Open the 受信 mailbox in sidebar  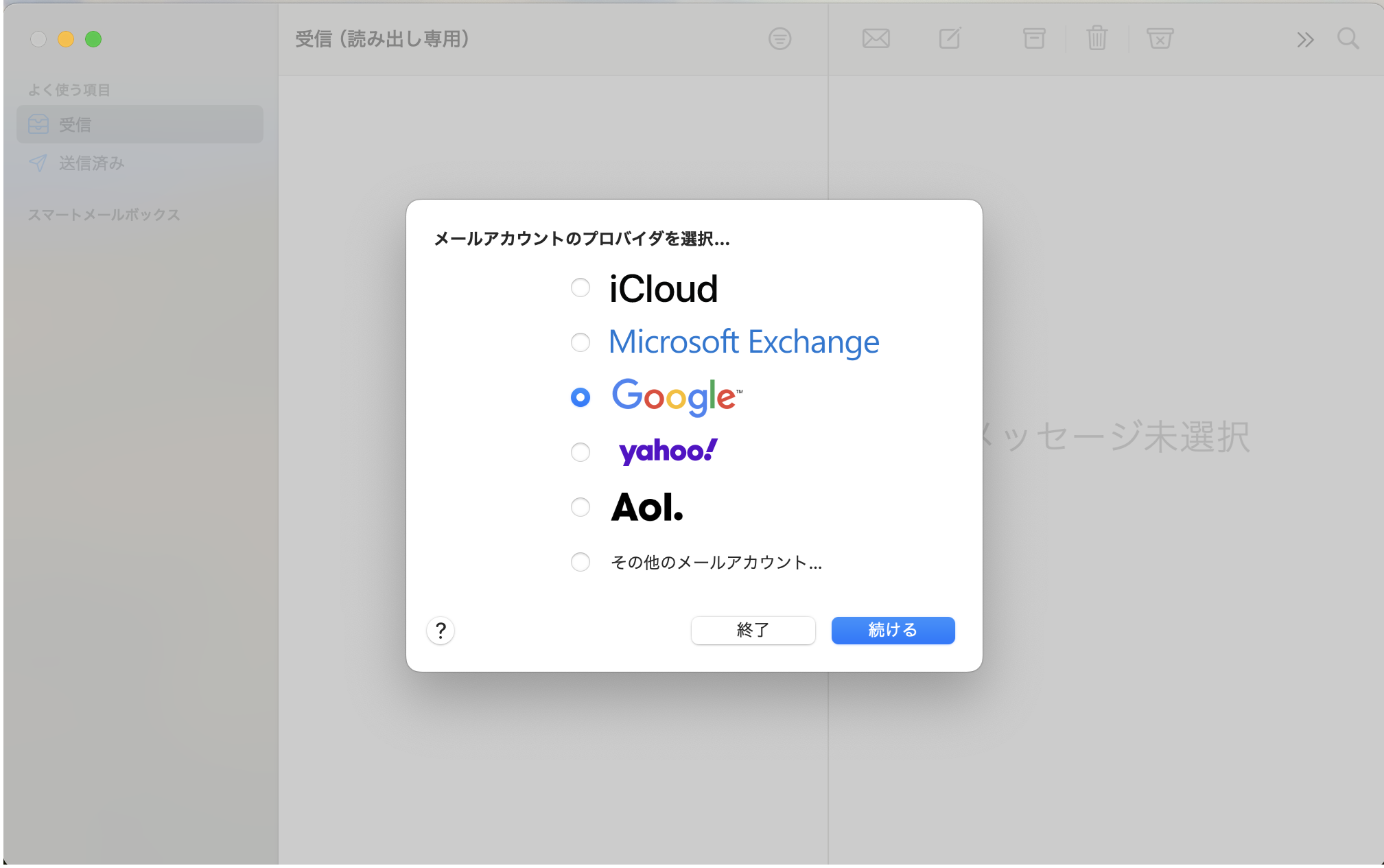coord(140,124)
